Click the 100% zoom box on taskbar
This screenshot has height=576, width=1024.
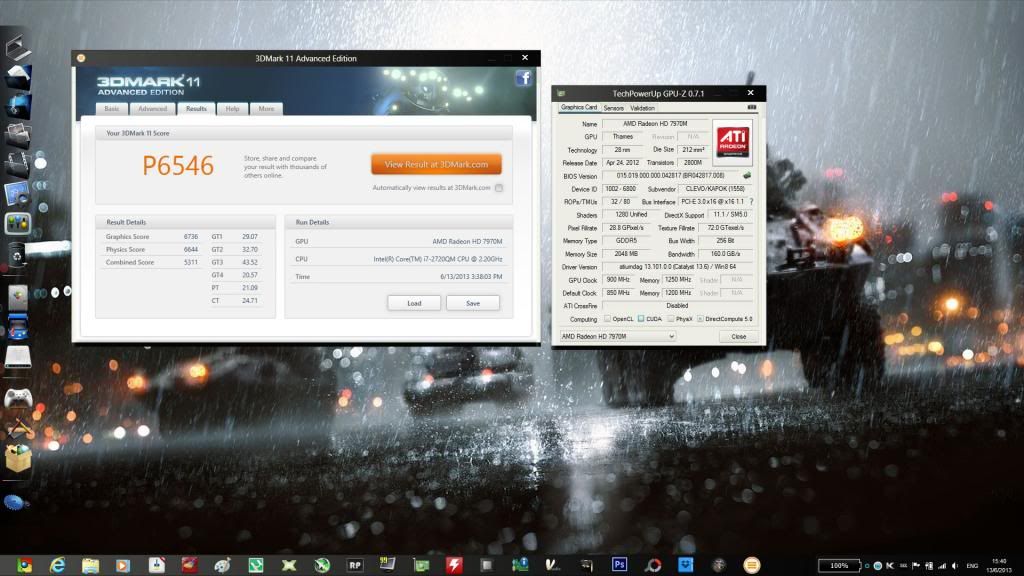coord(839,566)
